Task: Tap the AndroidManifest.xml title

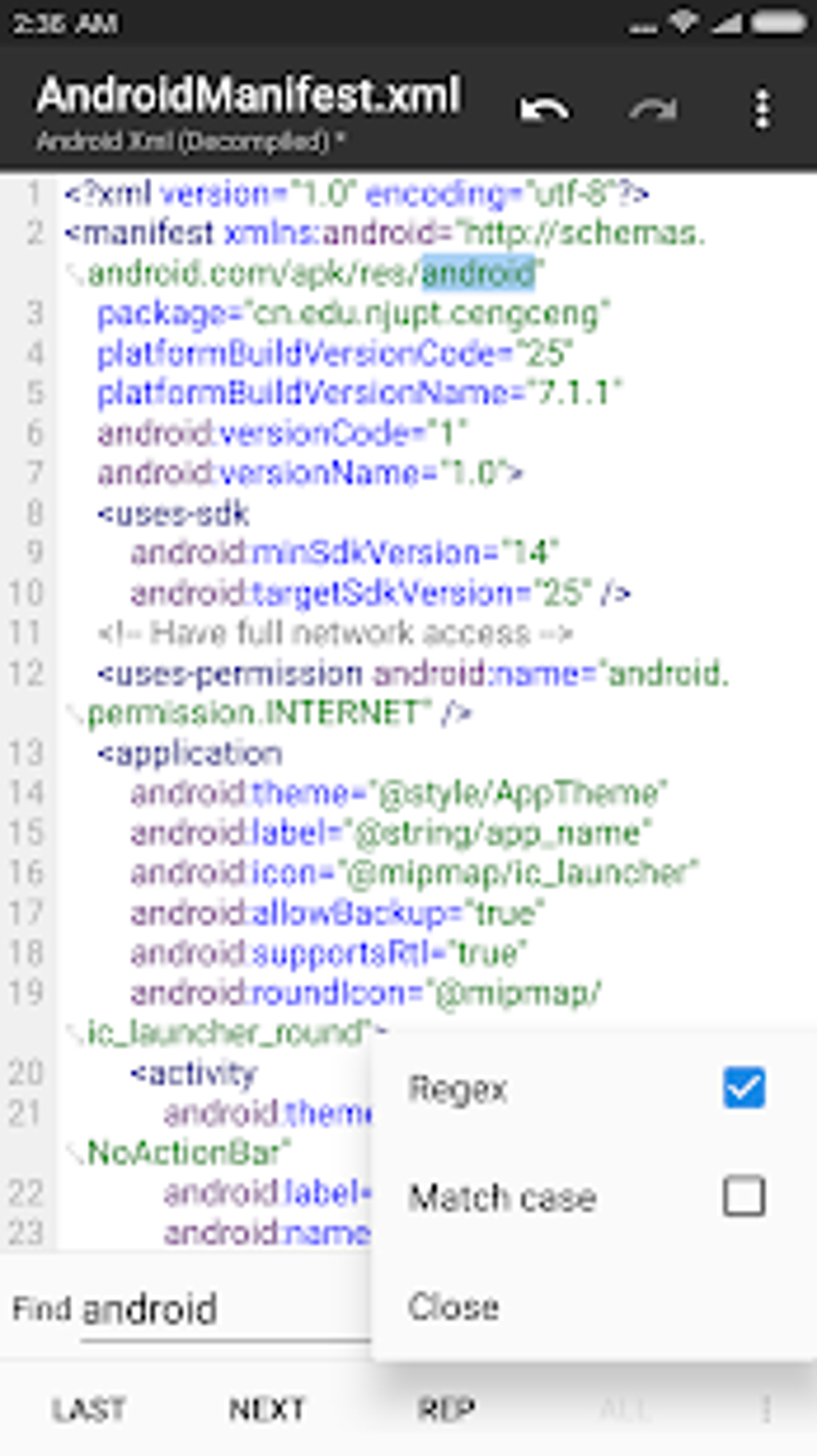Action: (248, 95)
